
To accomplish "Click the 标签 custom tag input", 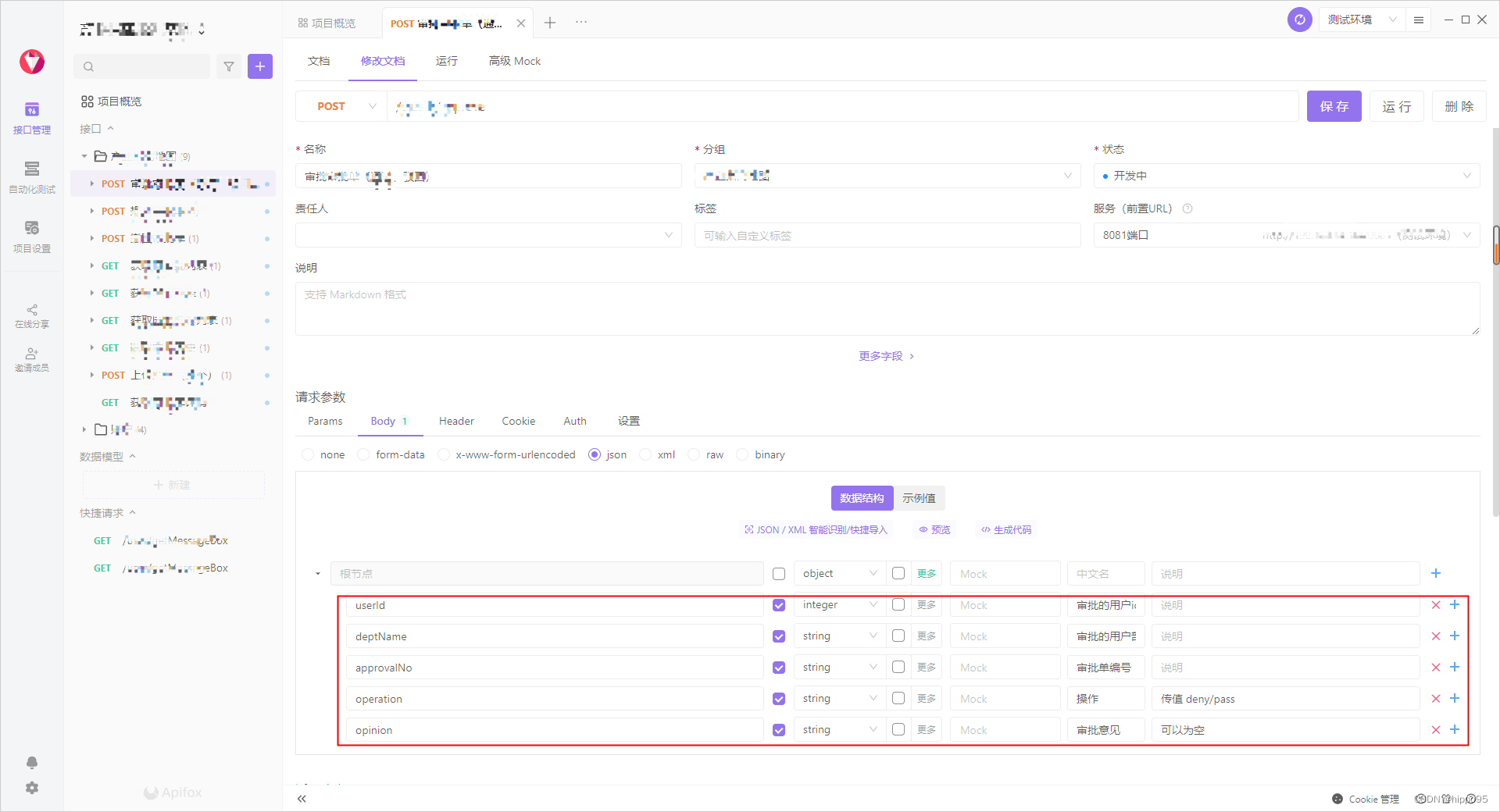I will pyautogui.click(x=887, y=235).
